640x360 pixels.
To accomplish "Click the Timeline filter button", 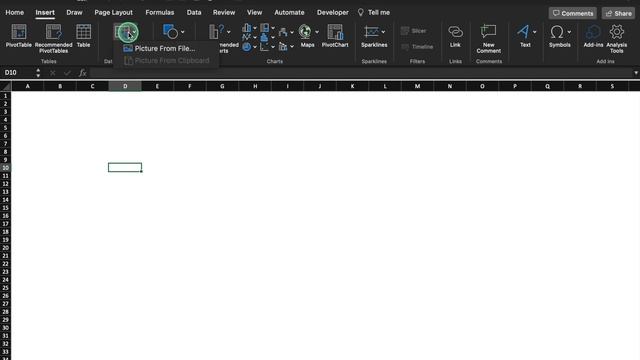I will (x=417, y=47).
